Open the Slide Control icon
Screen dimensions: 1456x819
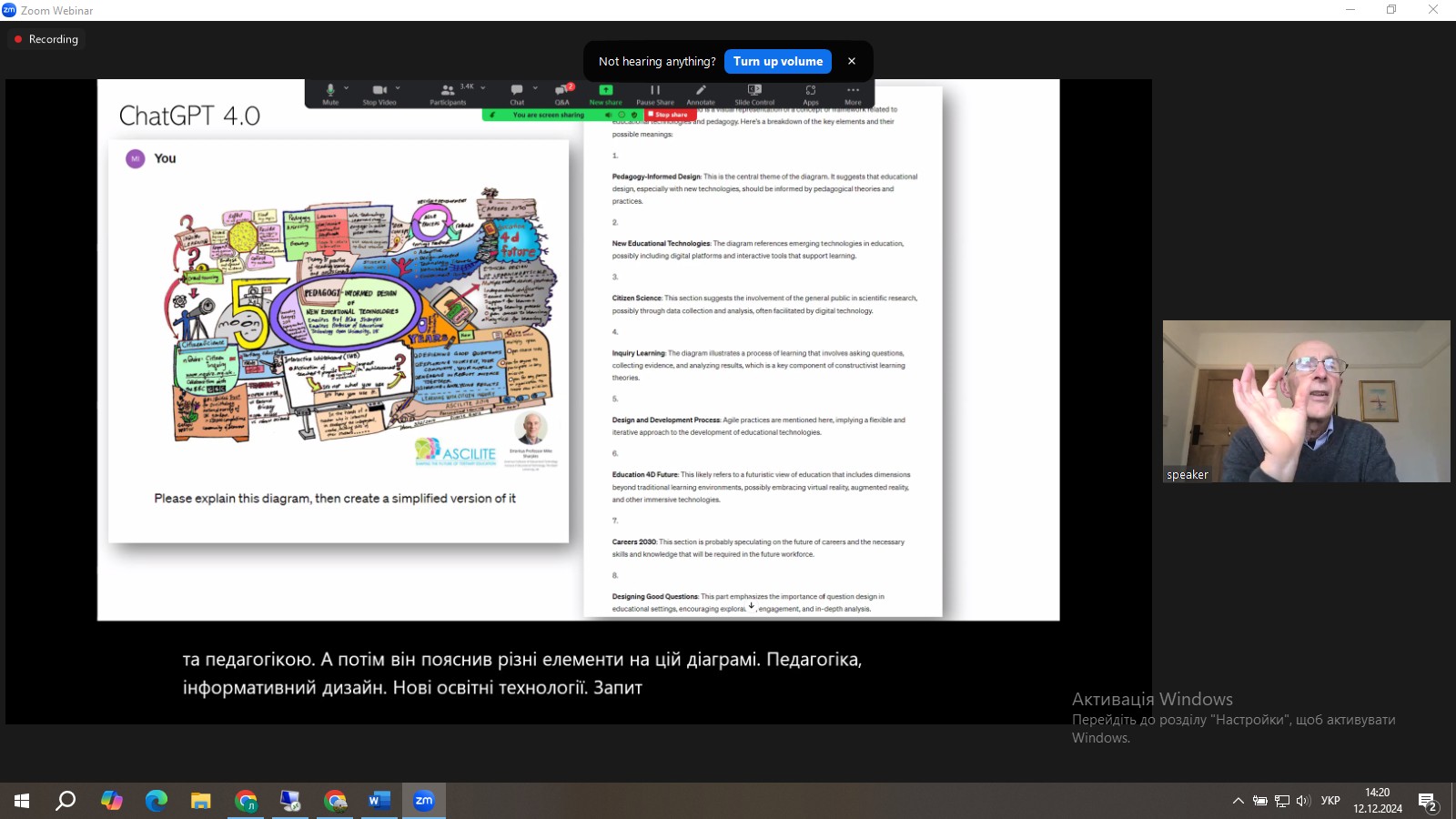click(754, 89)
